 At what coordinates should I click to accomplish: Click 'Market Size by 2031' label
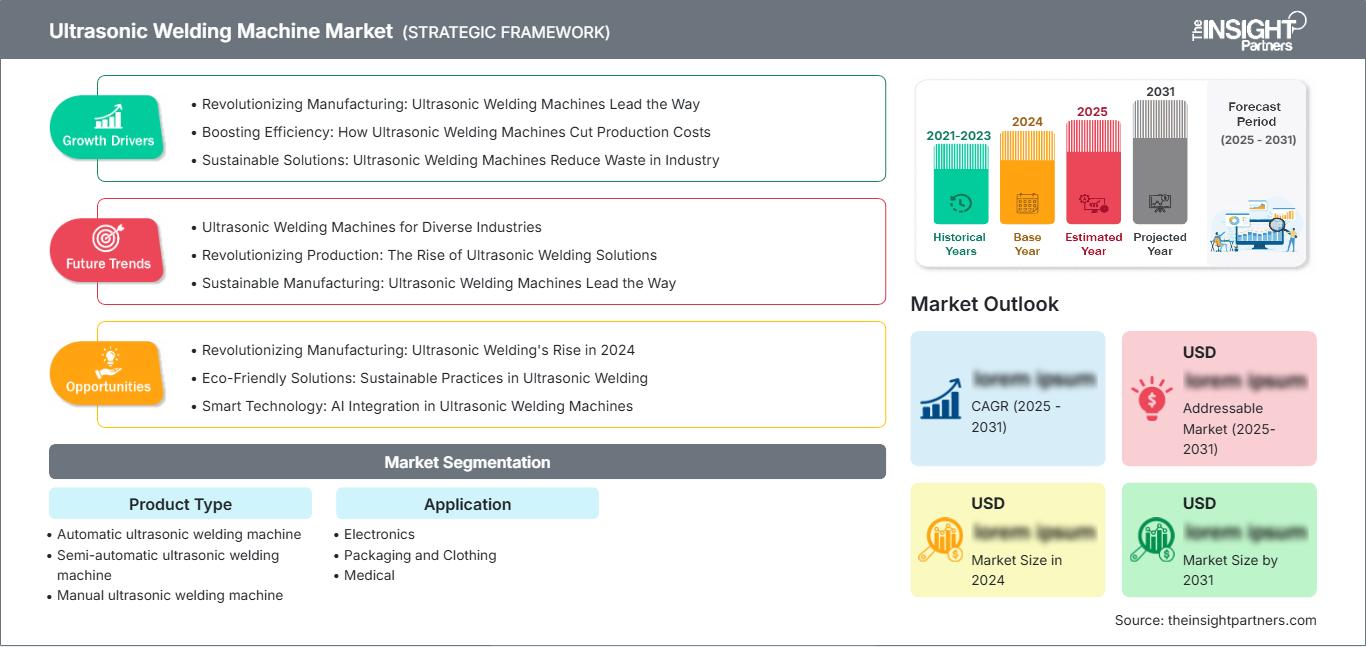tap(1230, 570)
